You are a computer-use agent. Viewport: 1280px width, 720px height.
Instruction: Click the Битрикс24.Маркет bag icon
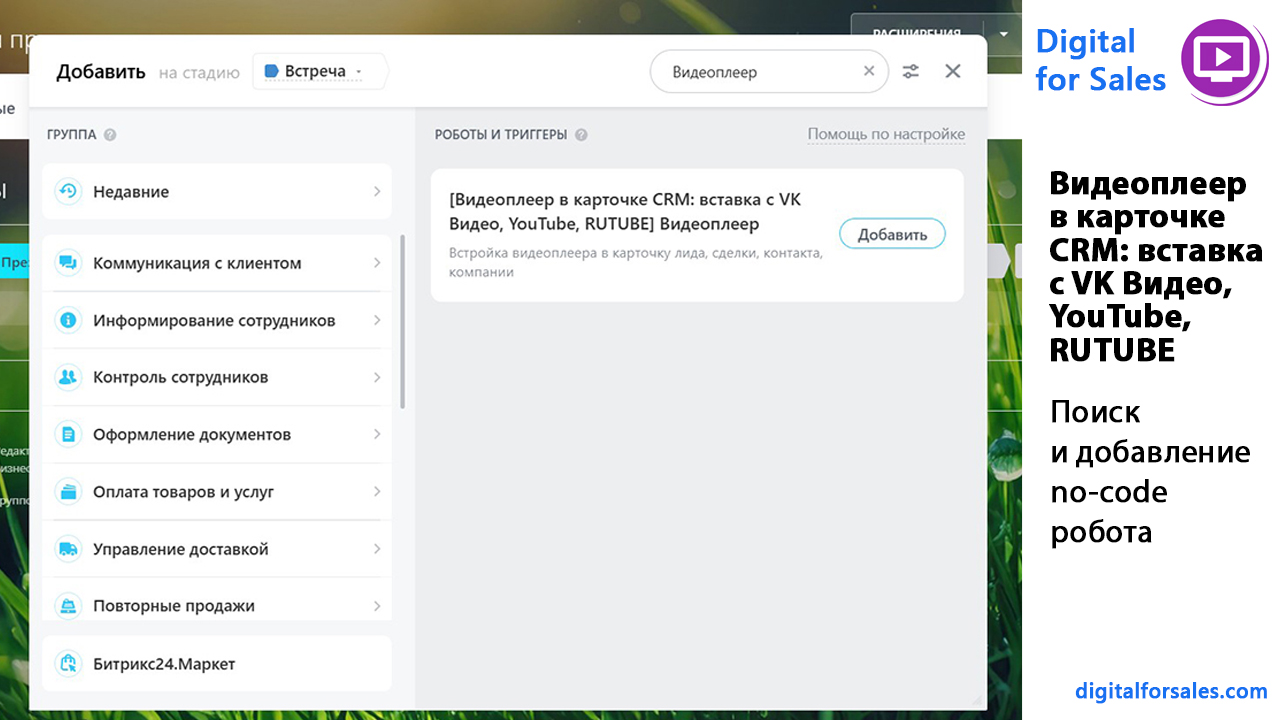tap(68, 664)
